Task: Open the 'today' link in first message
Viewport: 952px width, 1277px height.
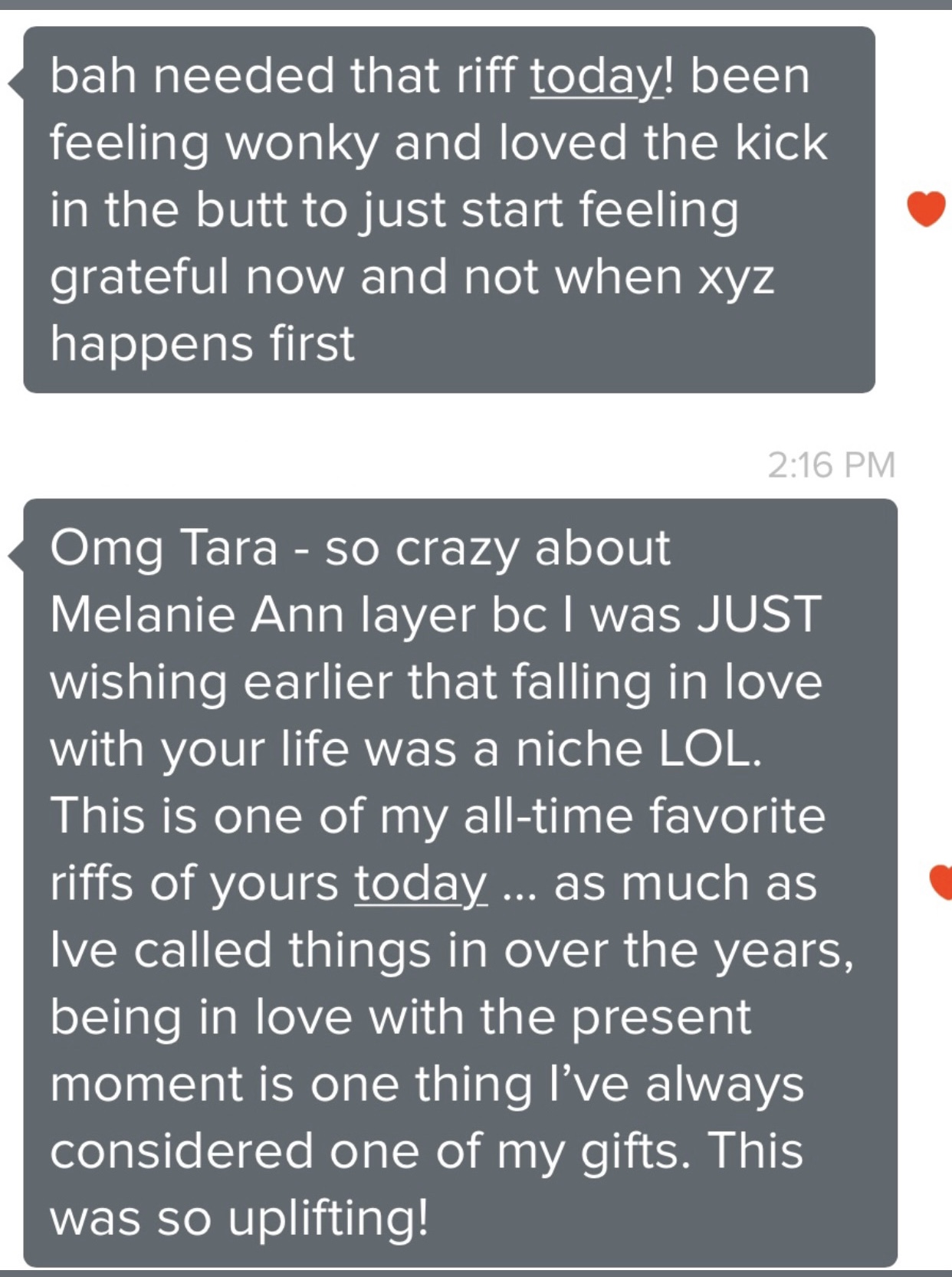Action: (596, 77)
